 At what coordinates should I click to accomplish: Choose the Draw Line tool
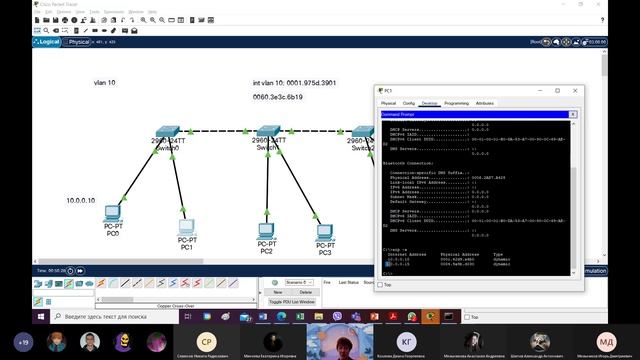[x=85, y=31]
